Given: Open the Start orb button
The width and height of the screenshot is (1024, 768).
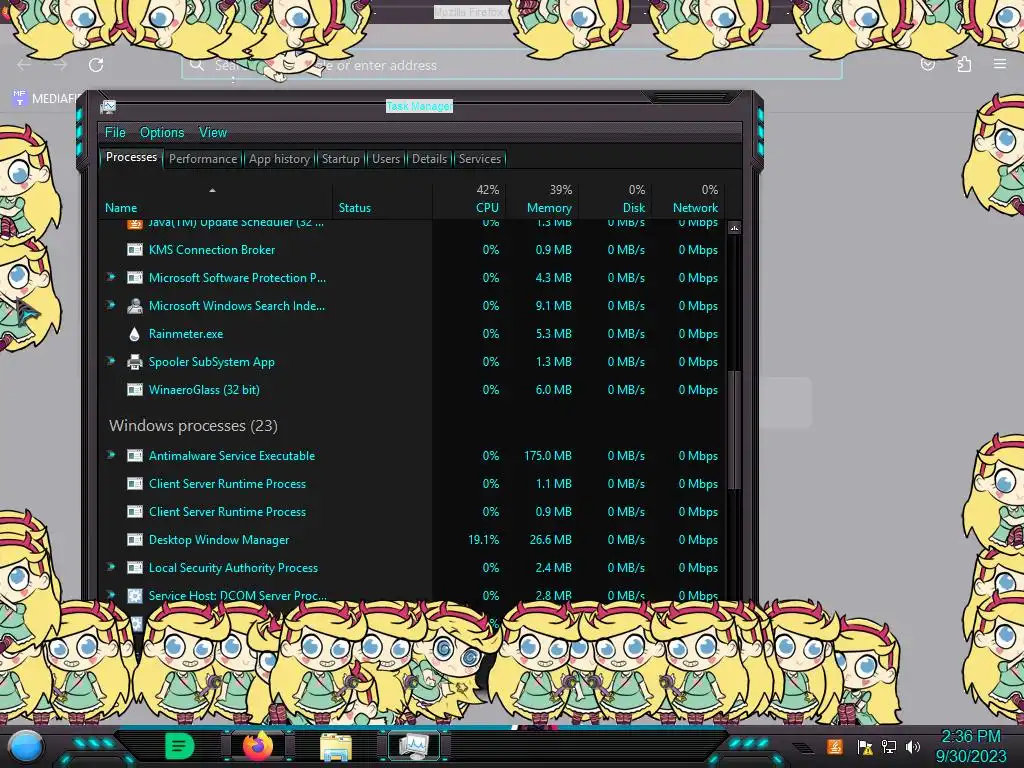Looking at the screenshot, I should coord(26,747).
